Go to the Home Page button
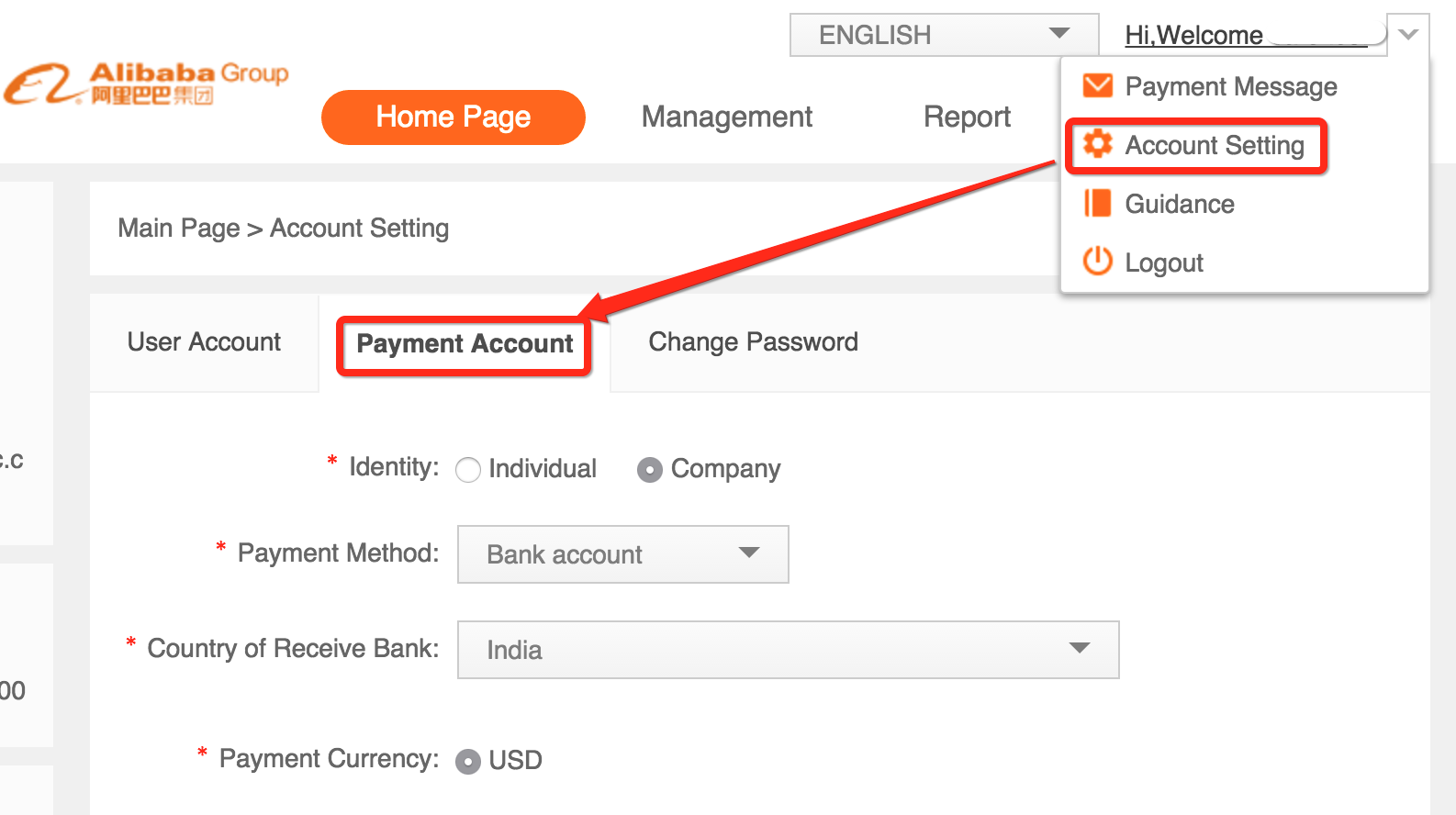 [453, 117]
